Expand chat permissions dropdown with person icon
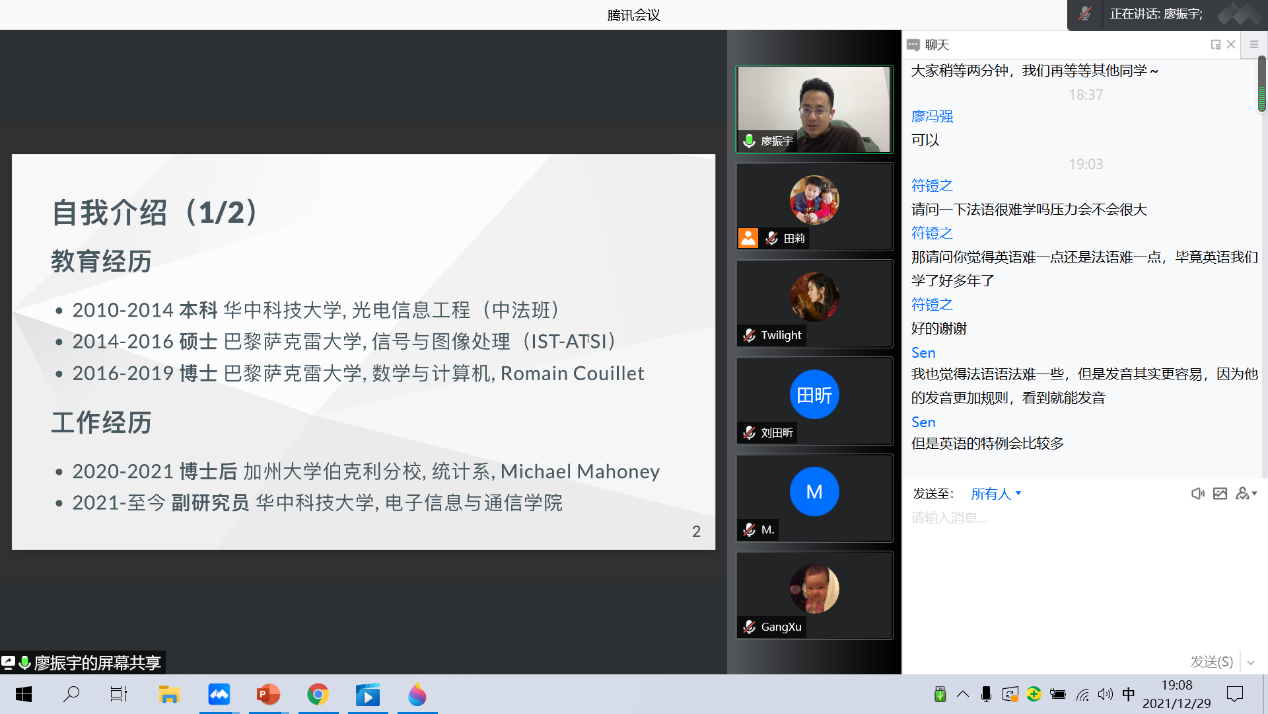Image resolution: width=1268 pixels, height=714 pixels. click(x=1246, y=494)
